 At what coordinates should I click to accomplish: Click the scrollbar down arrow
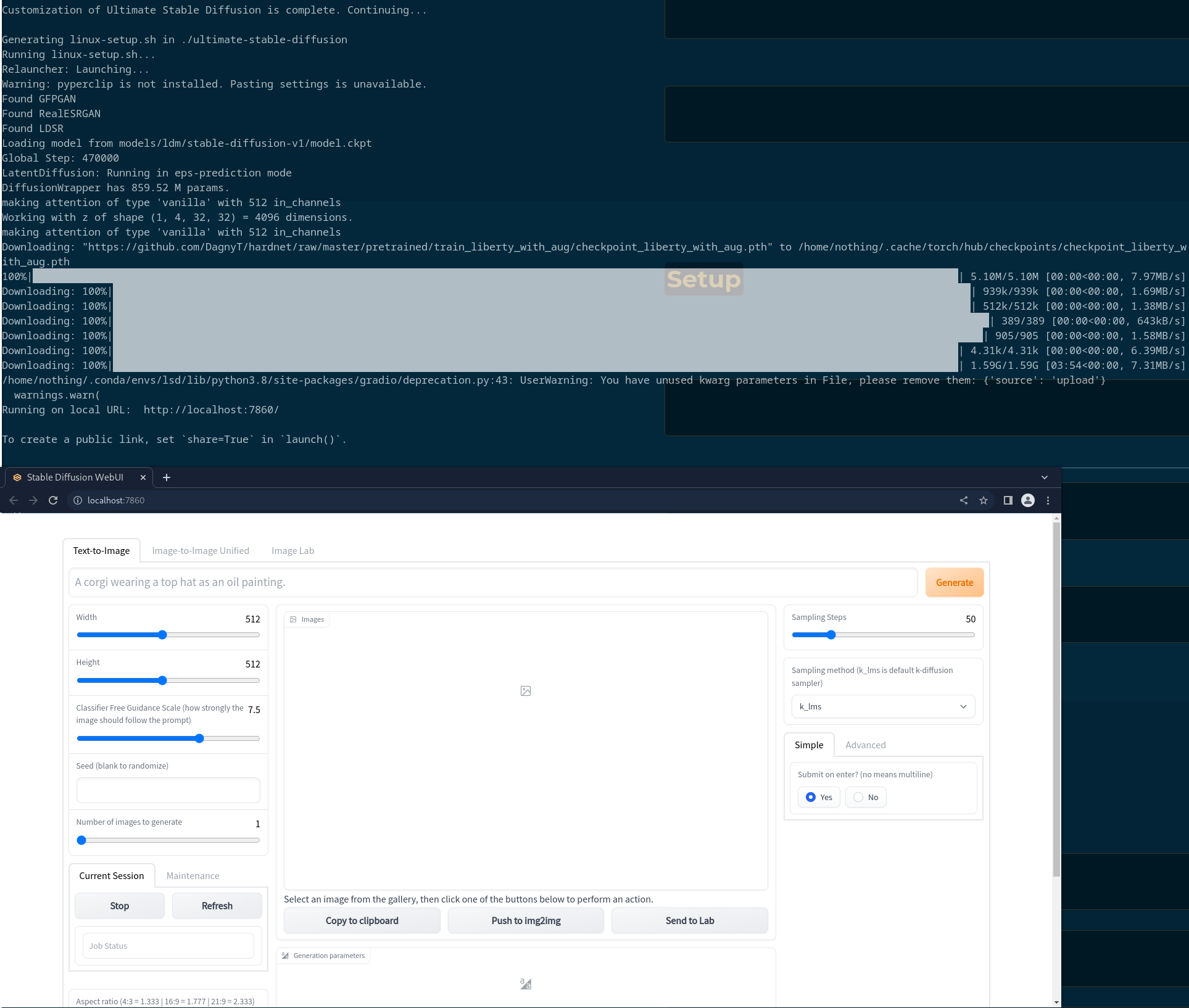coord(1056,1002)
